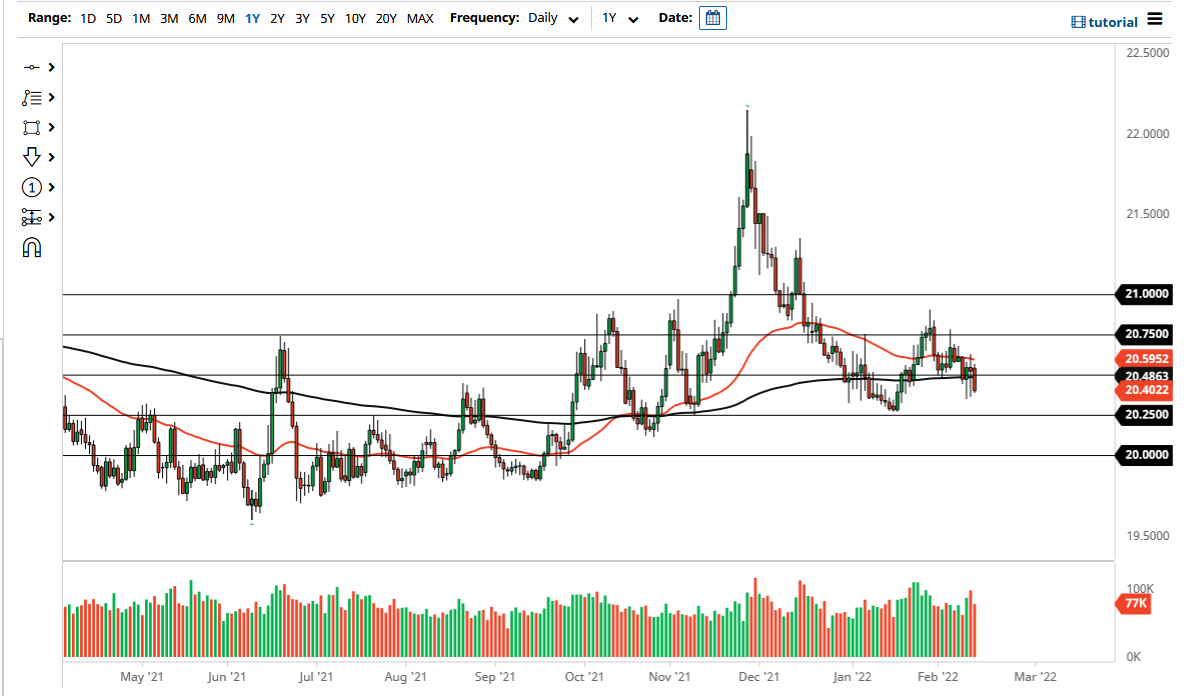This screenshot has height=696, width=1187.
Task: Expand the trendline tool options chevron
Action: 50,67
